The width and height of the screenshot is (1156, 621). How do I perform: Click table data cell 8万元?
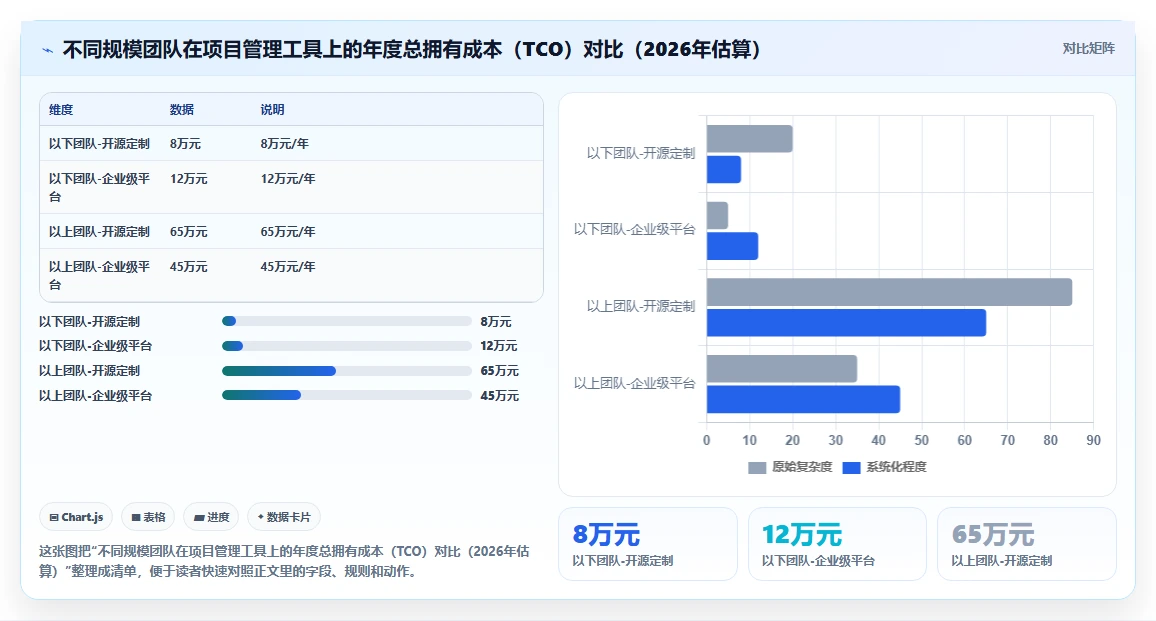pos(185,144)
